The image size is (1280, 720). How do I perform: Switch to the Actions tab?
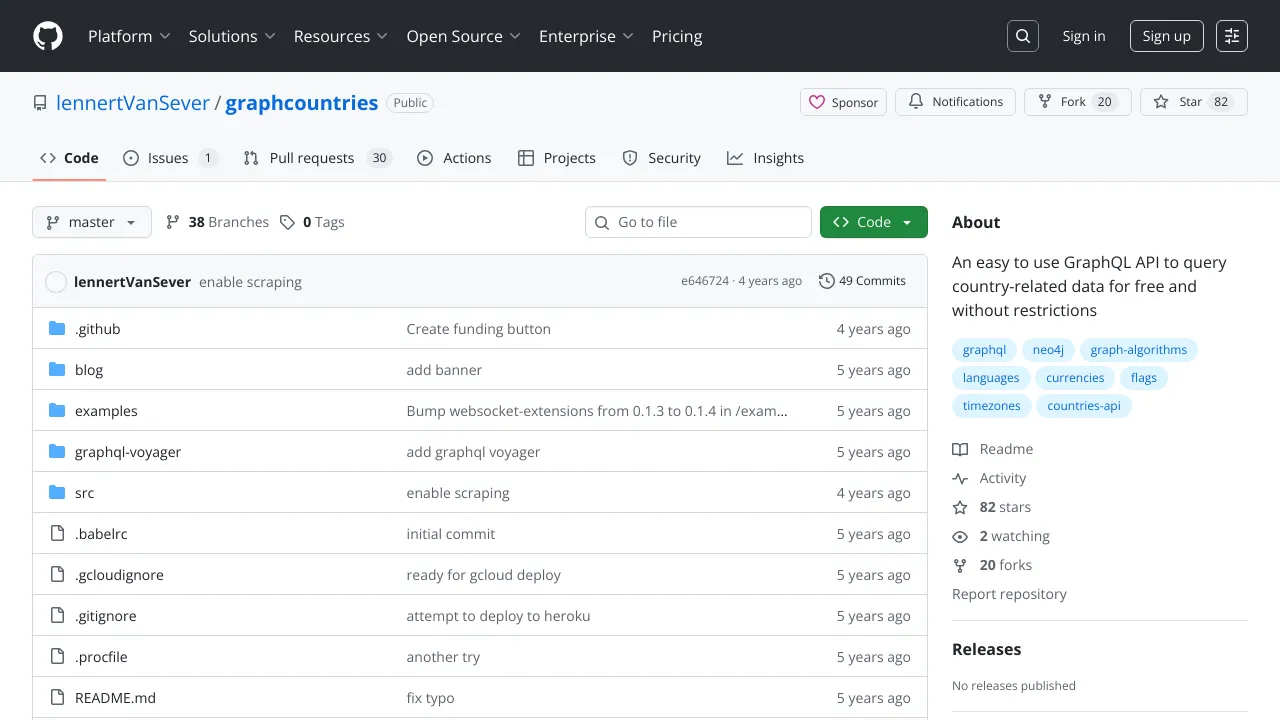[454, 158]
